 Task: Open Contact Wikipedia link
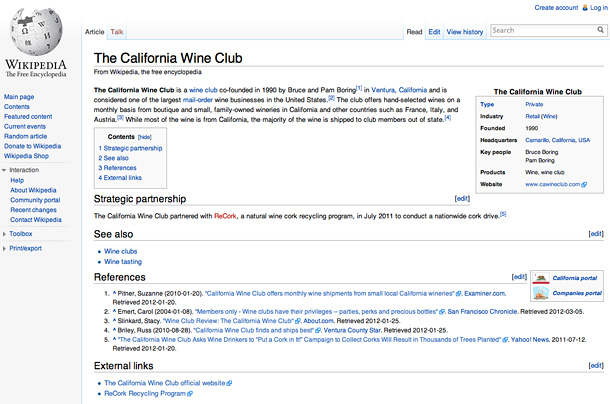click(36, 220)
